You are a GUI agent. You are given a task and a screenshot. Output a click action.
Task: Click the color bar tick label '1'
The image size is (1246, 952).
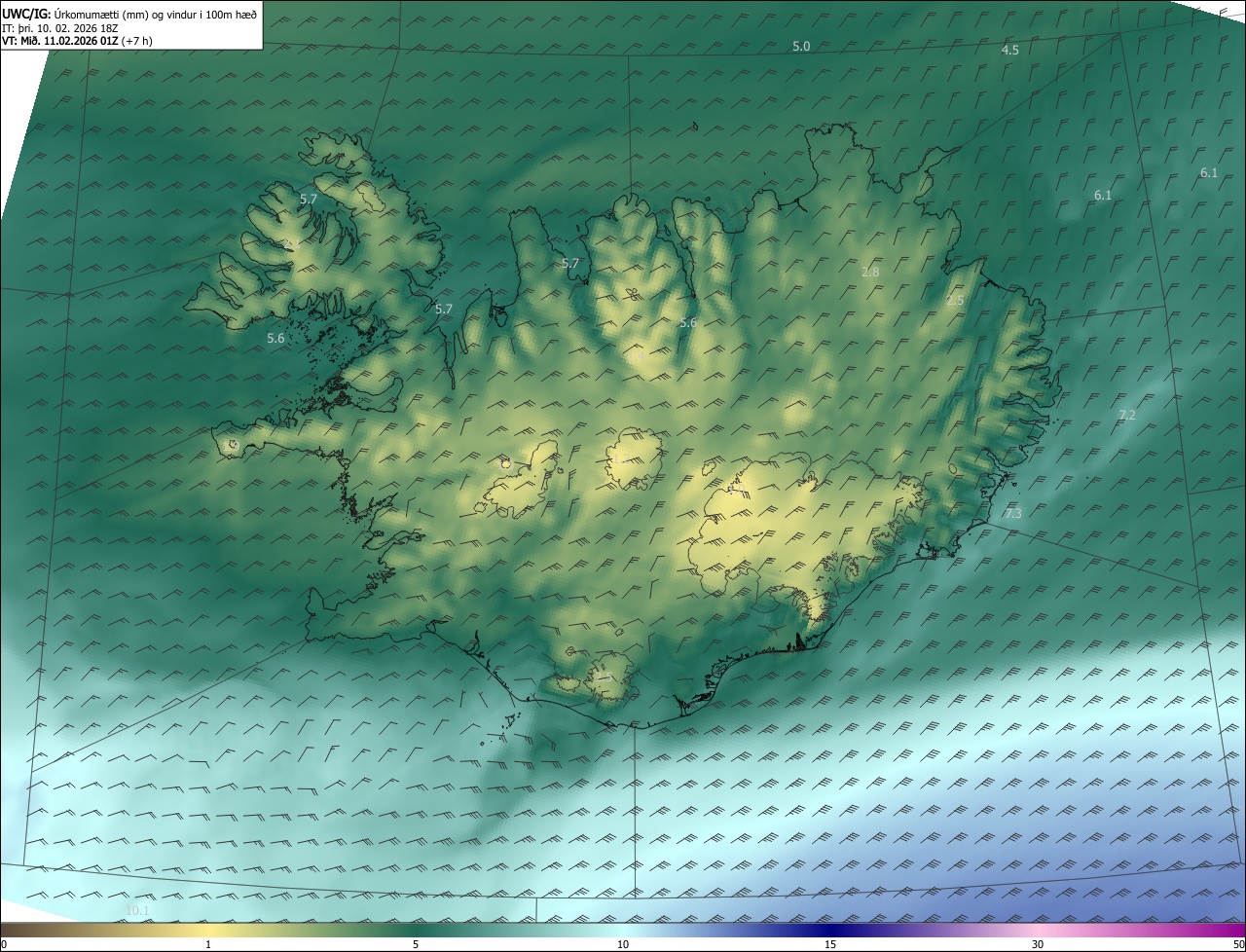point(208,944)
